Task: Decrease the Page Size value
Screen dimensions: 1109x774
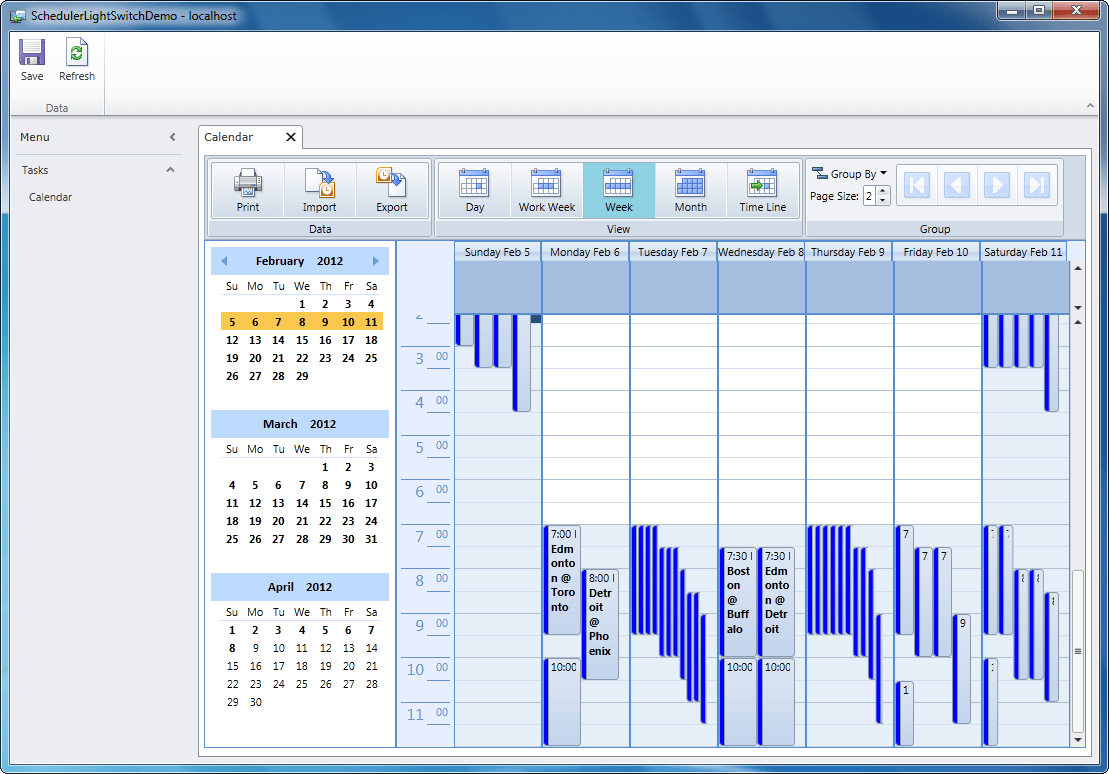Action: click(x=883, y=201)
